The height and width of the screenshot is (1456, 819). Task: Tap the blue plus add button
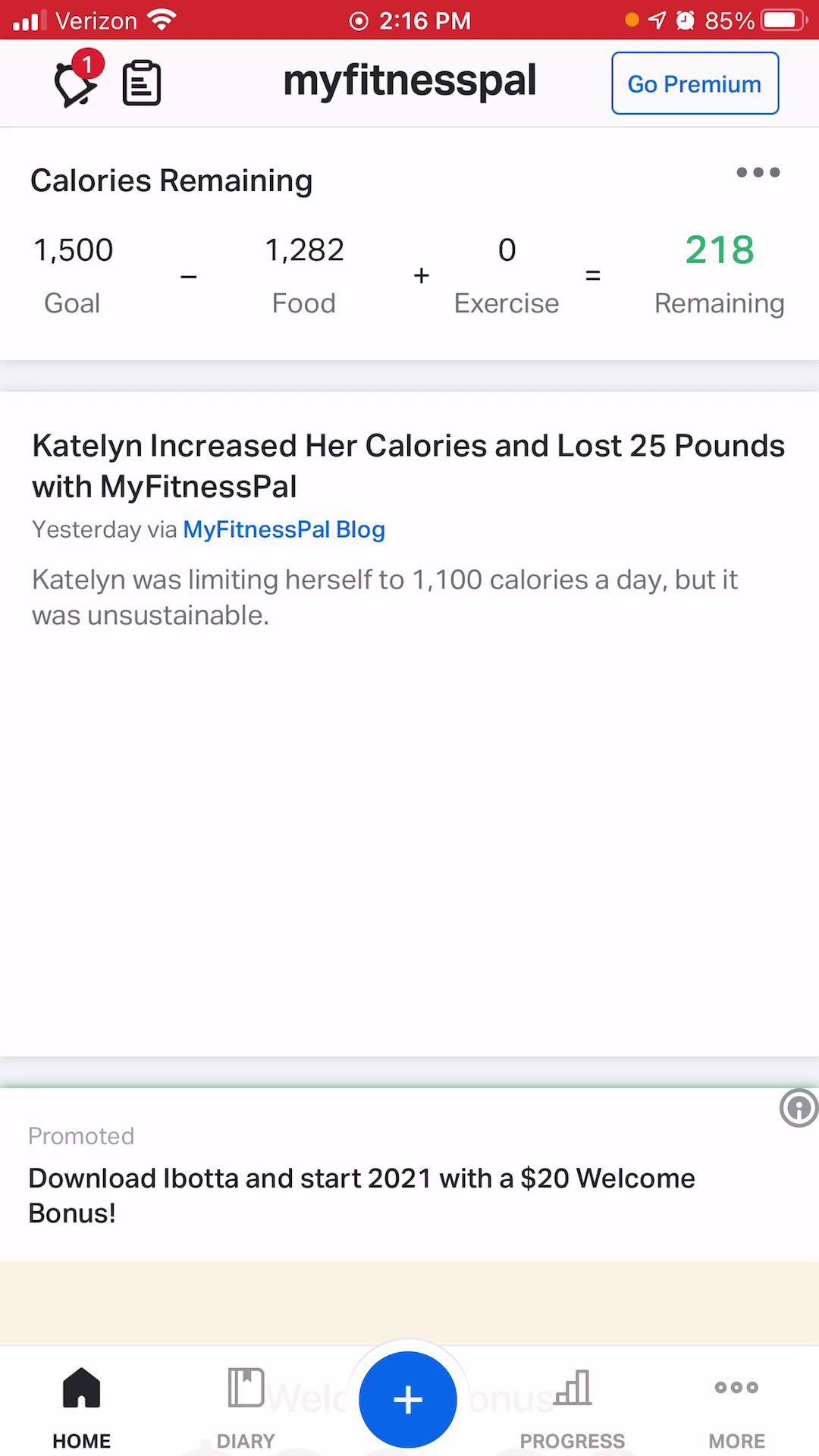point(408,1399)
